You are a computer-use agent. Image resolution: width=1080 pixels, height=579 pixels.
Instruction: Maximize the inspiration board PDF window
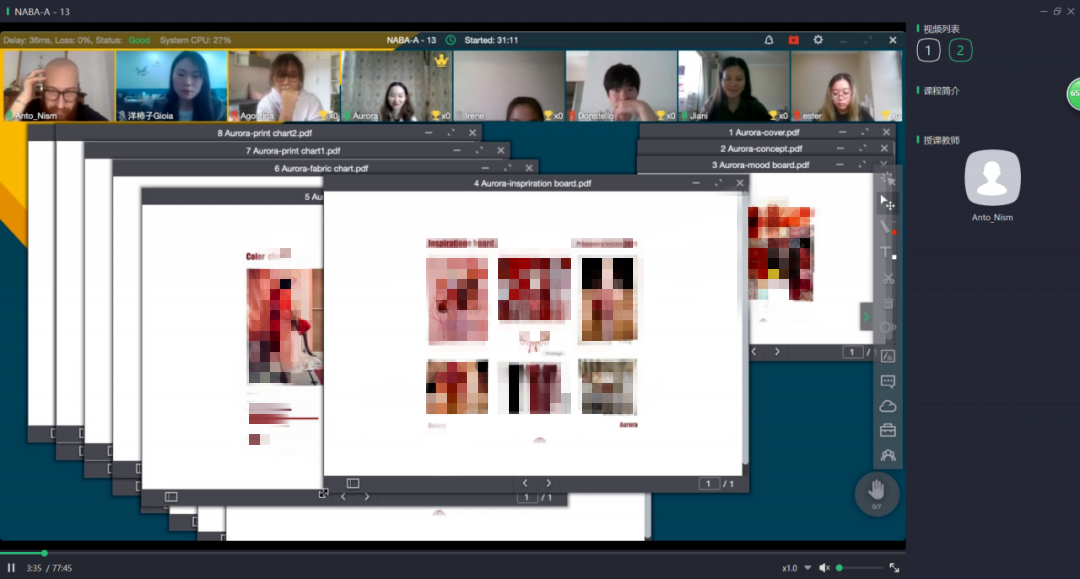718,183
